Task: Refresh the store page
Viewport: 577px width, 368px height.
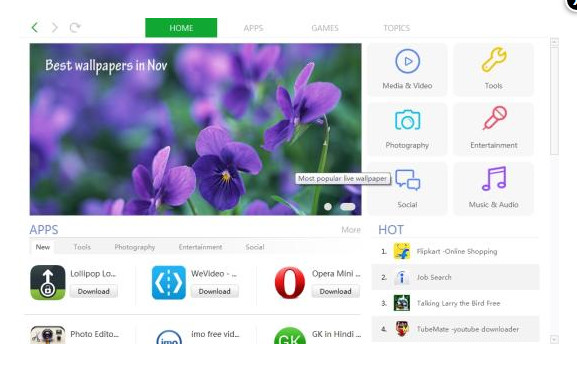Action: click(x=75, y=27)
